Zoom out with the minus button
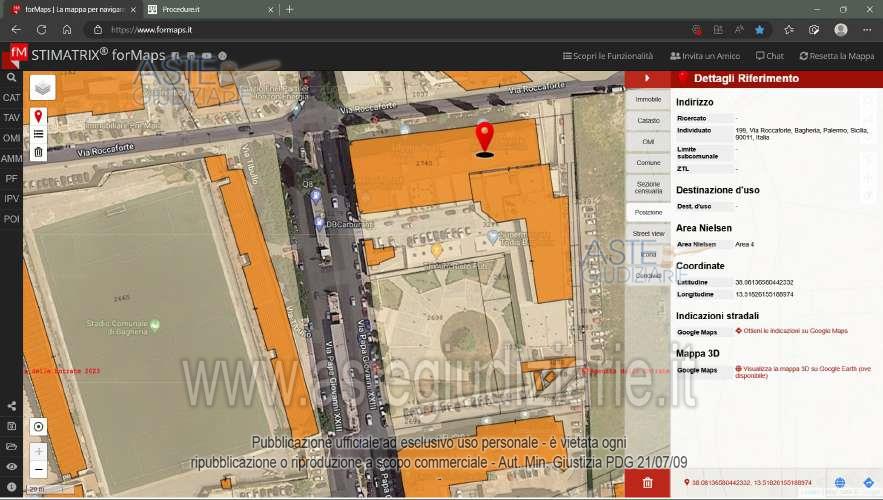Image resolution: width=883 pixels, height=500 pixels. coord(38,469)
